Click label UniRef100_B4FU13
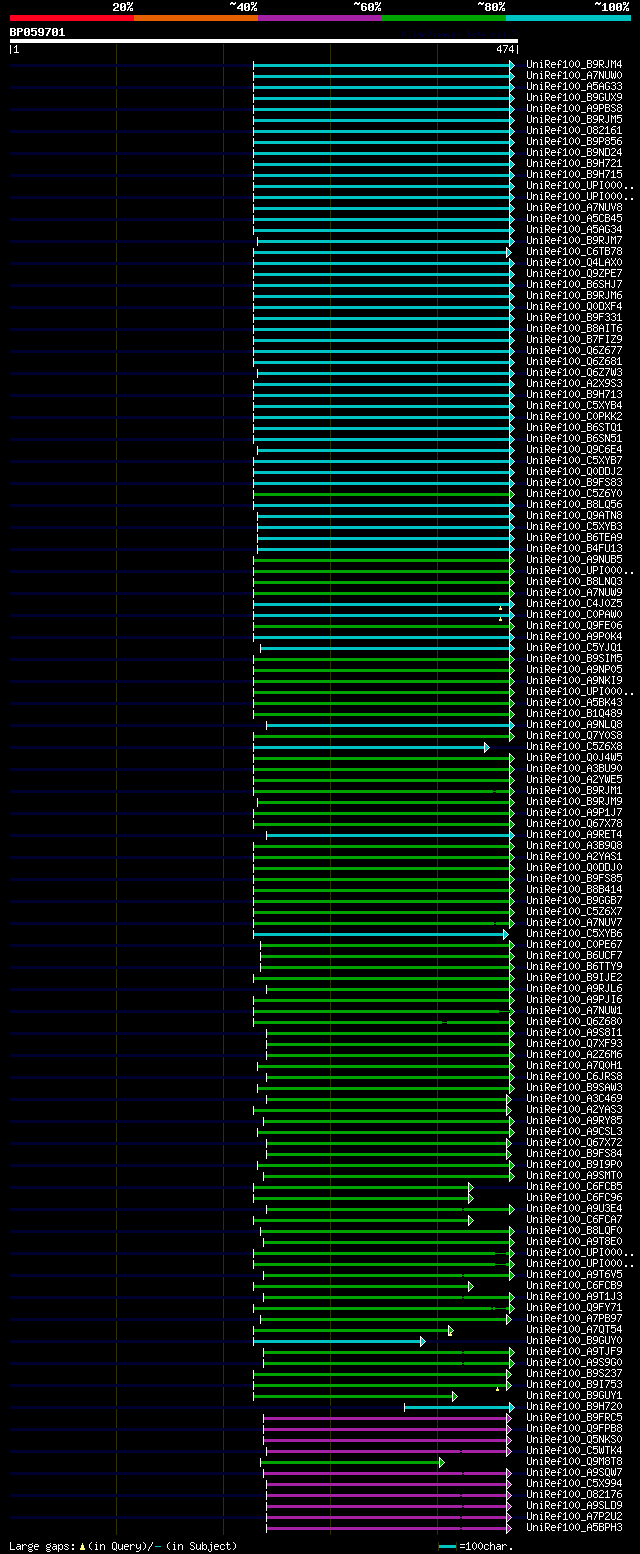The height and width of the screenshot is (1554, 640). click(574, 549)
